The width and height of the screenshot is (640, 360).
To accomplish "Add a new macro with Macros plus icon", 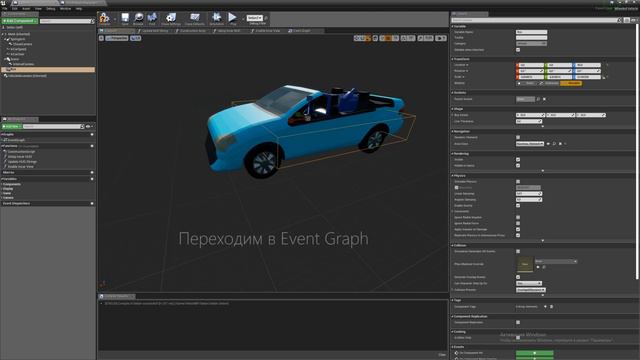I will [x=92, y=172].
